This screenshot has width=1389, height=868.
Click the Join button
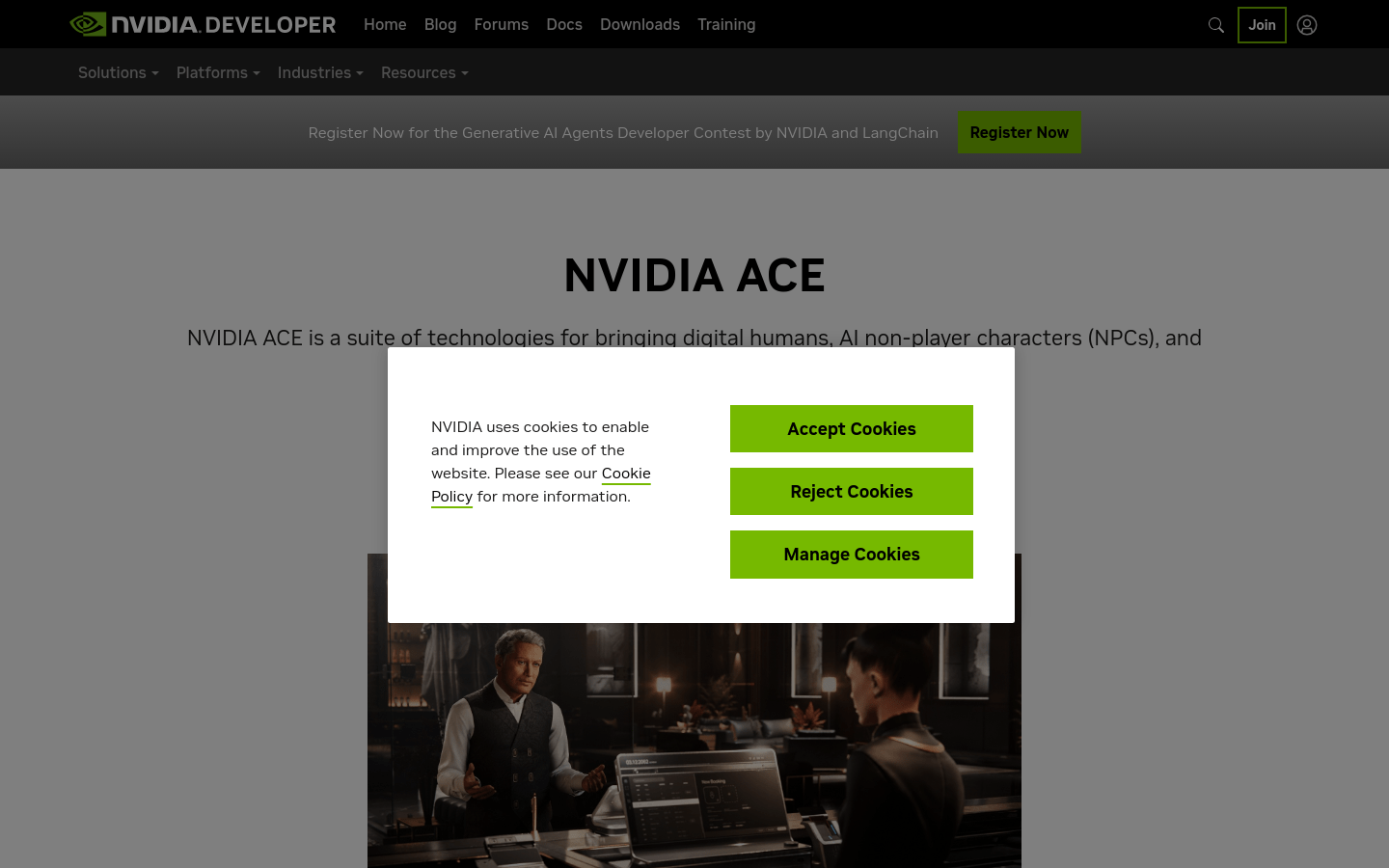tap(1262, 25)
